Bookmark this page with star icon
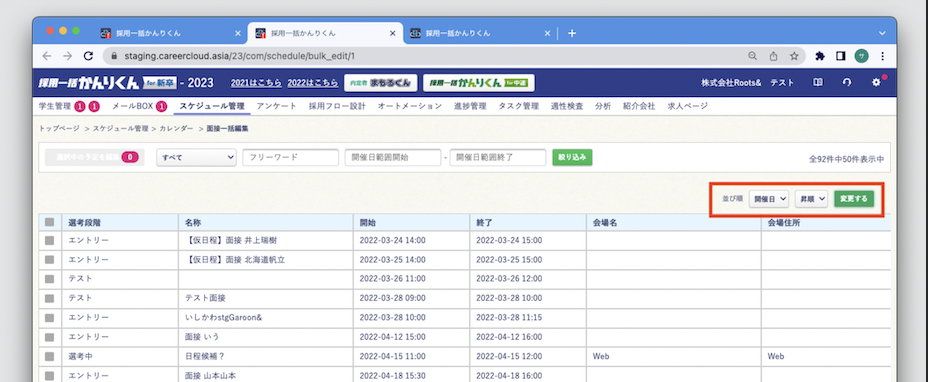Screen dimensions: 928x382 [x=794, y=56]
